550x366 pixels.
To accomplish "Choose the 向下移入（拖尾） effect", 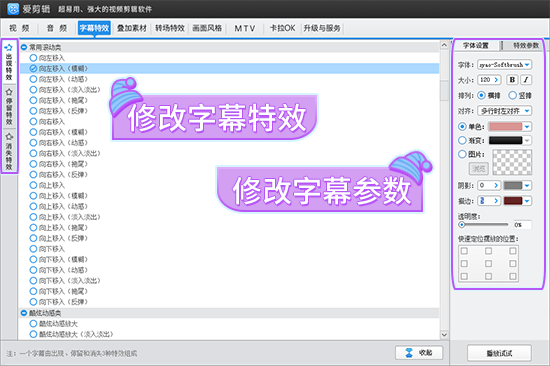I will (59, 291).
